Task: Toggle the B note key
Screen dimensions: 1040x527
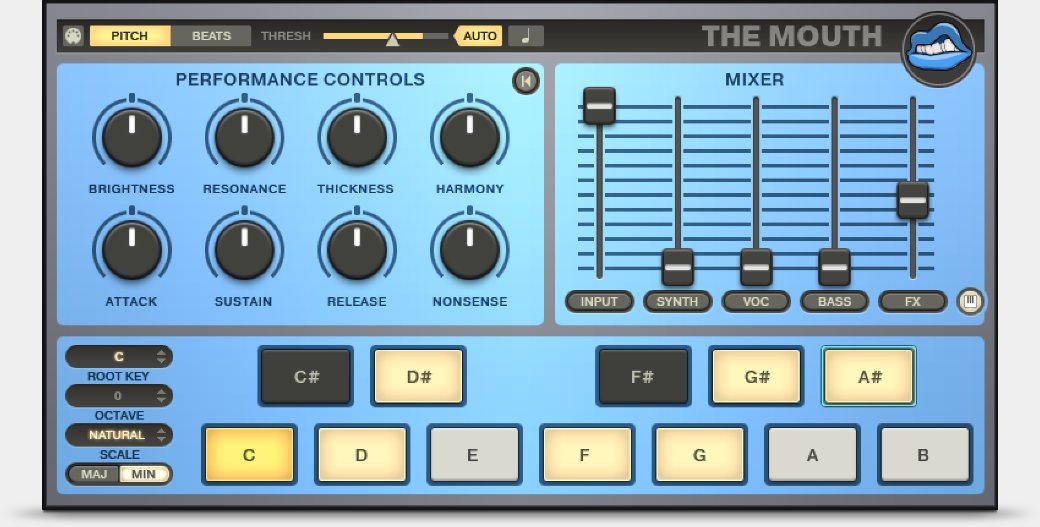Action: tap(925, 455)
